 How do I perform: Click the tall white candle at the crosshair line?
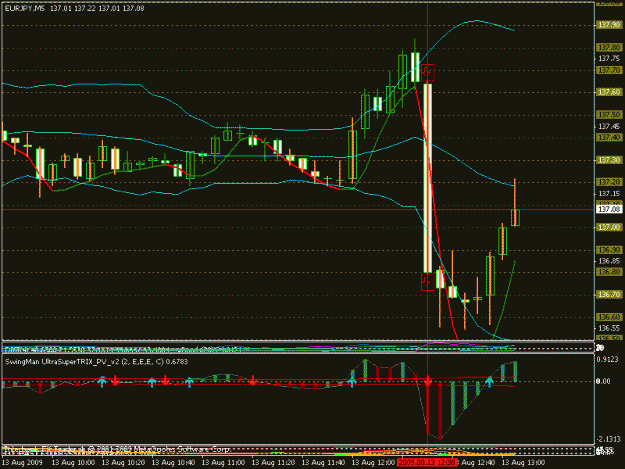(428, 178)
